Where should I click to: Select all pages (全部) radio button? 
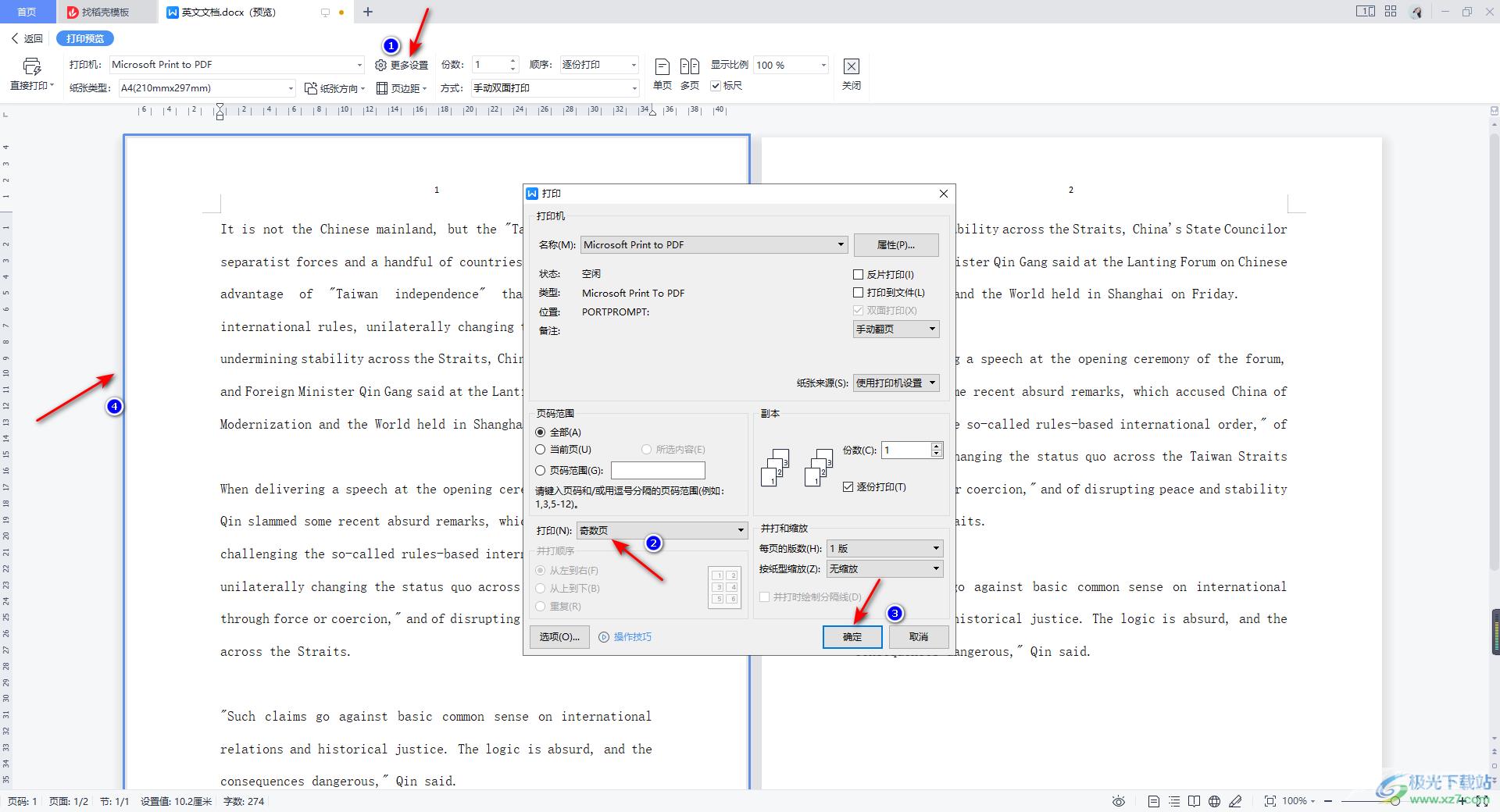(540, 432)
